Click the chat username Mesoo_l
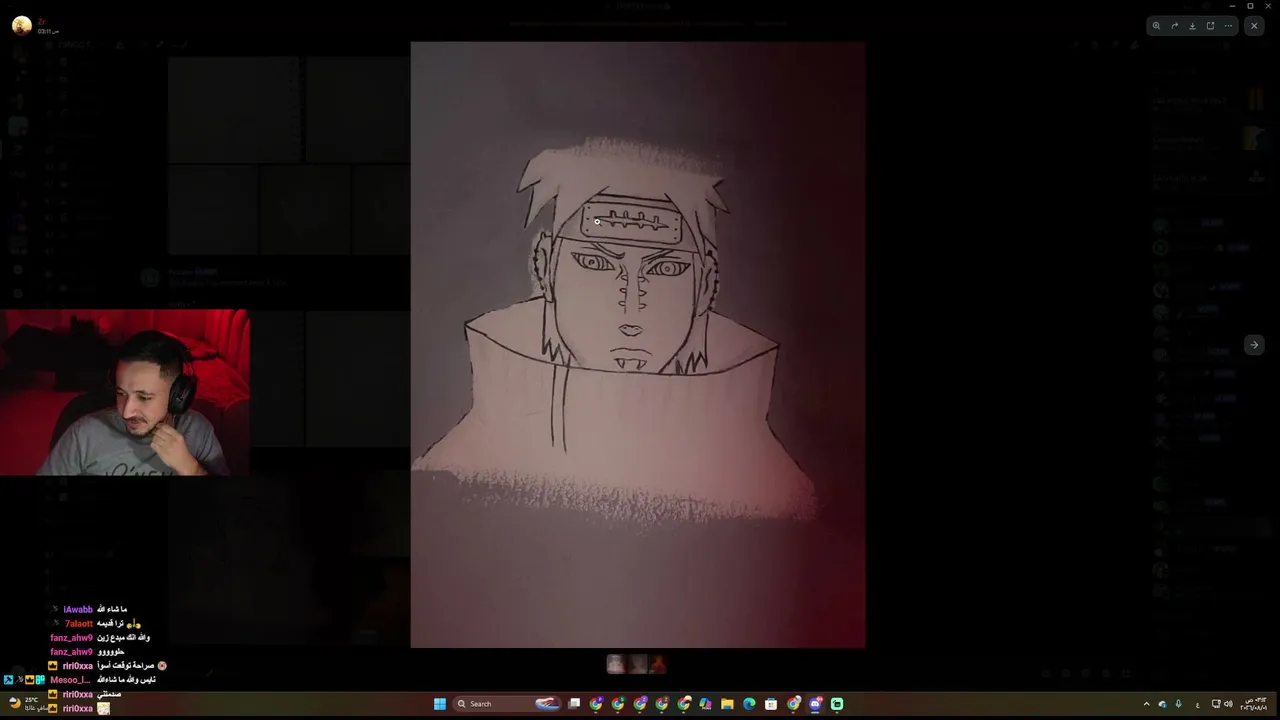The height and width of the screenshot is (720, 1280). (x=70, y=680)
